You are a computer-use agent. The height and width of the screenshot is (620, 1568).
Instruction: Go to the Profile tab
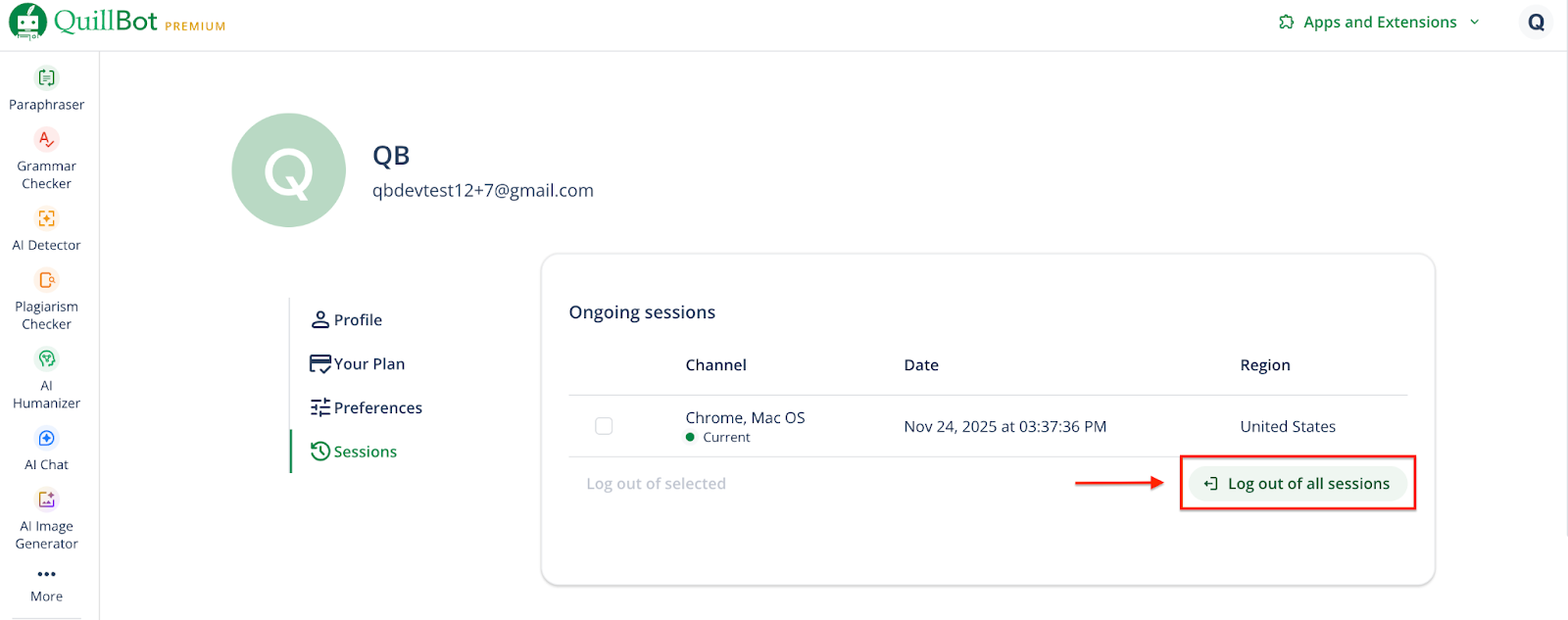point(358,320)
